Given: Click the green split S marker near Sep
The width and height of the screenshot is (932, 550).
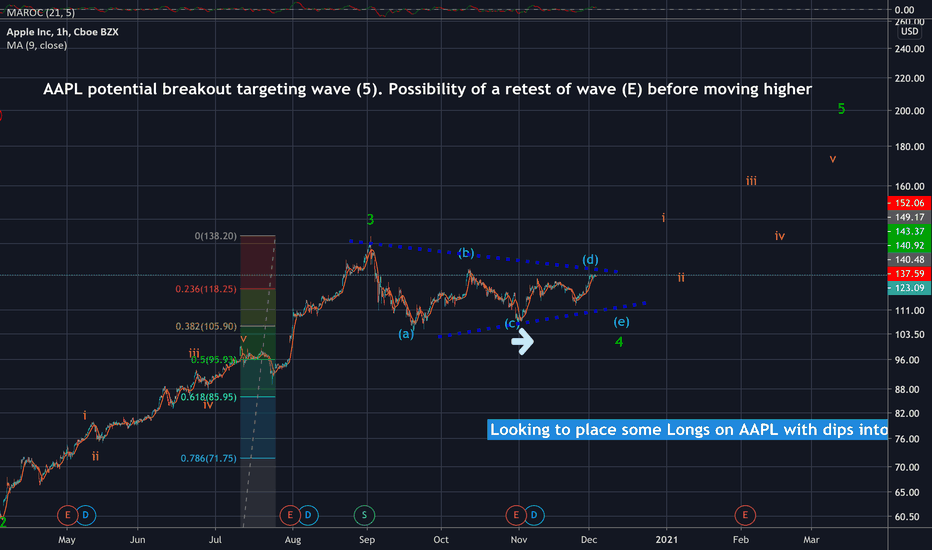Looking at the screenshot, I should (364, 515).
